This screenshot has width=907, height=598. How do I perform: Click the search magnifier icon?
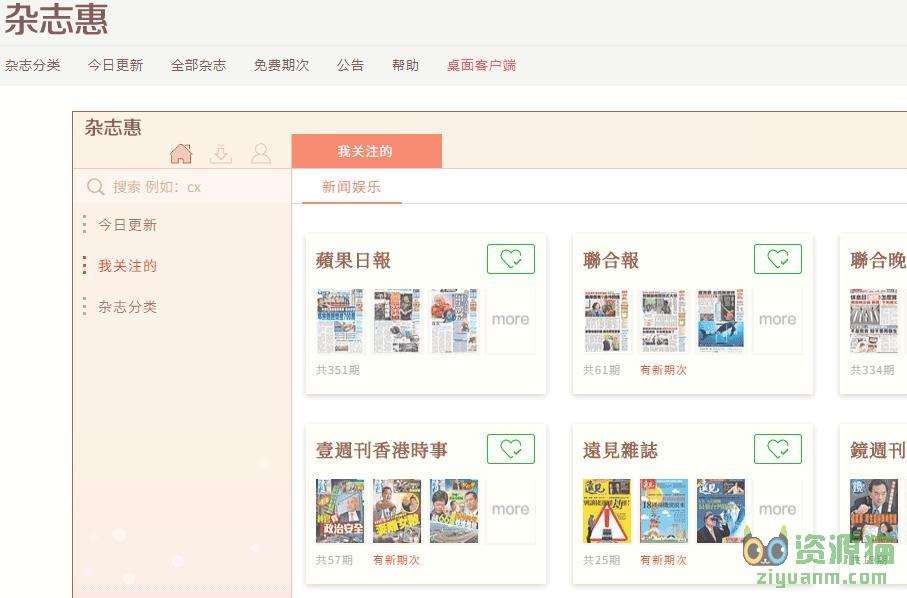click(x=95, y=187)
